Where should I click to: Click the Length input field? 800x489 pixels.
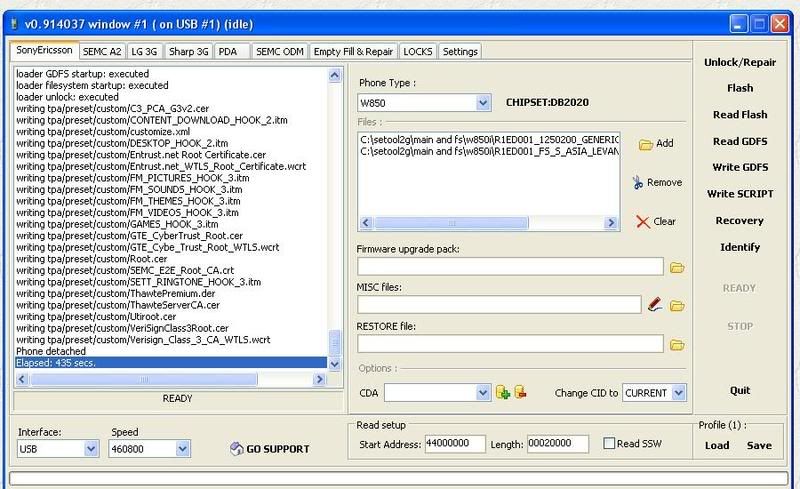click(558, 444)
